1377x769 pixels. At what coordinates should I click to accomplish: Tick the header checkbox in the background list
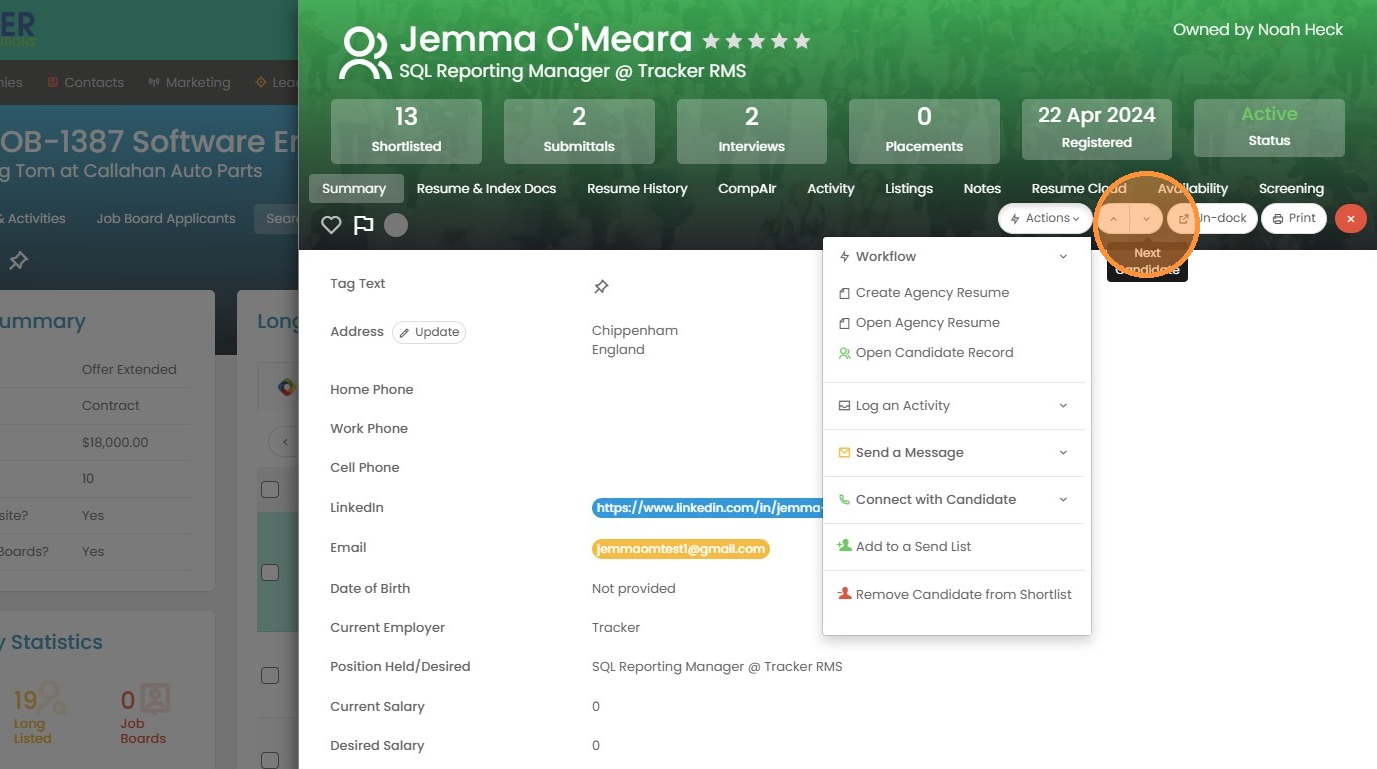pyautogui.click(x=270, y=490)
